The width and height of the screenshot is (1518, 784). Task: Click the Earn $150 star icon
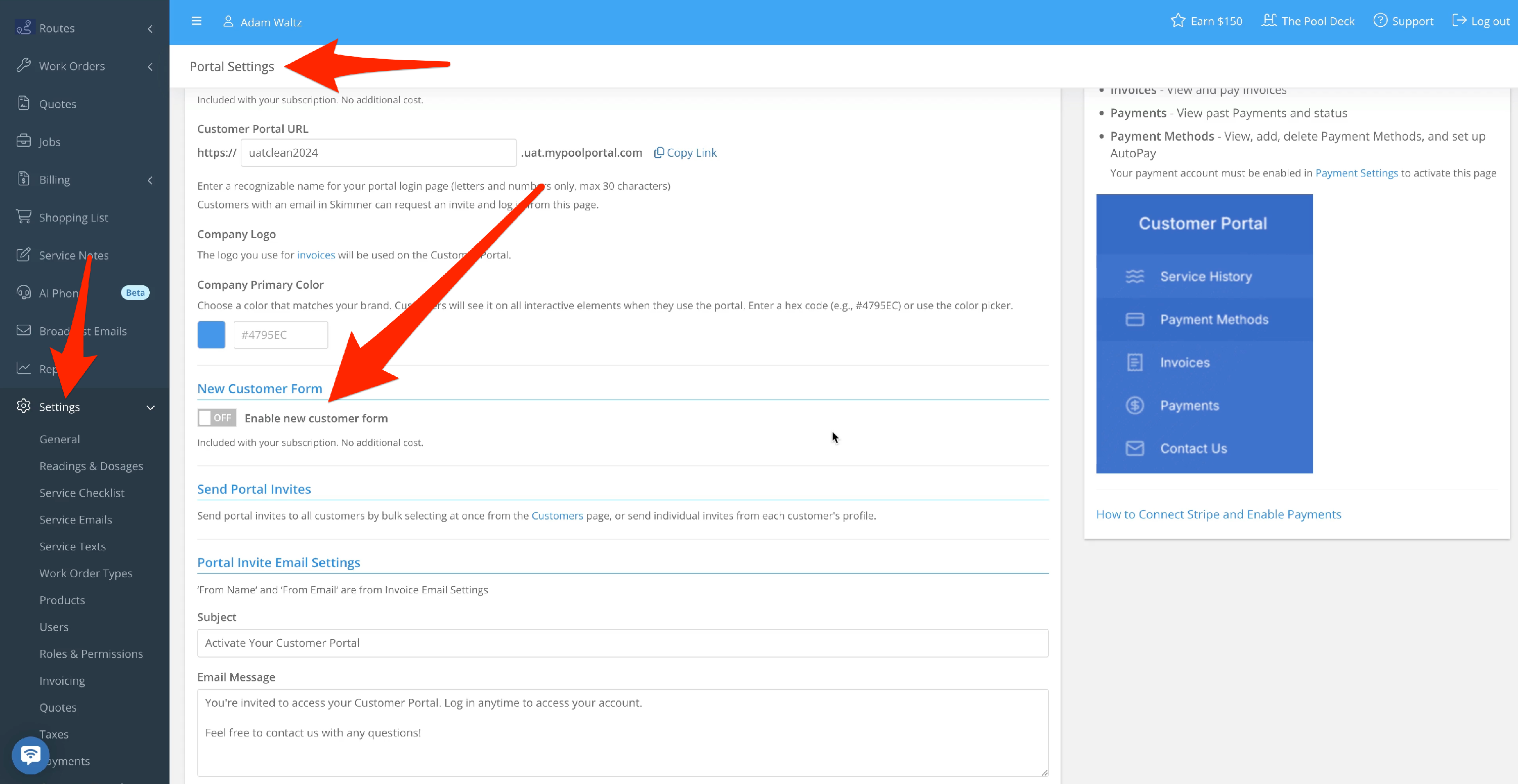pos(1177,21)
